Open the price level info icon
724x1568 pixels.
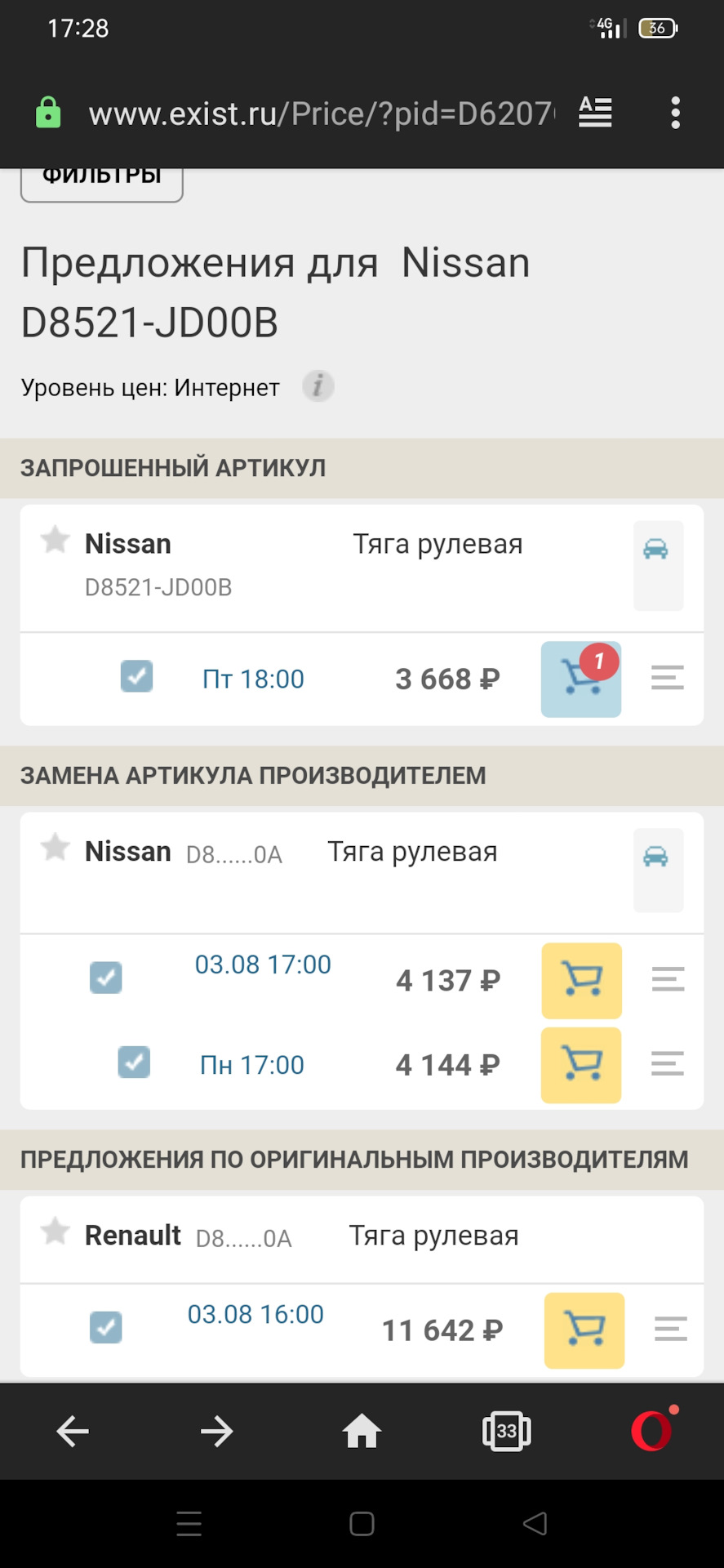click(x=318, y=385)
